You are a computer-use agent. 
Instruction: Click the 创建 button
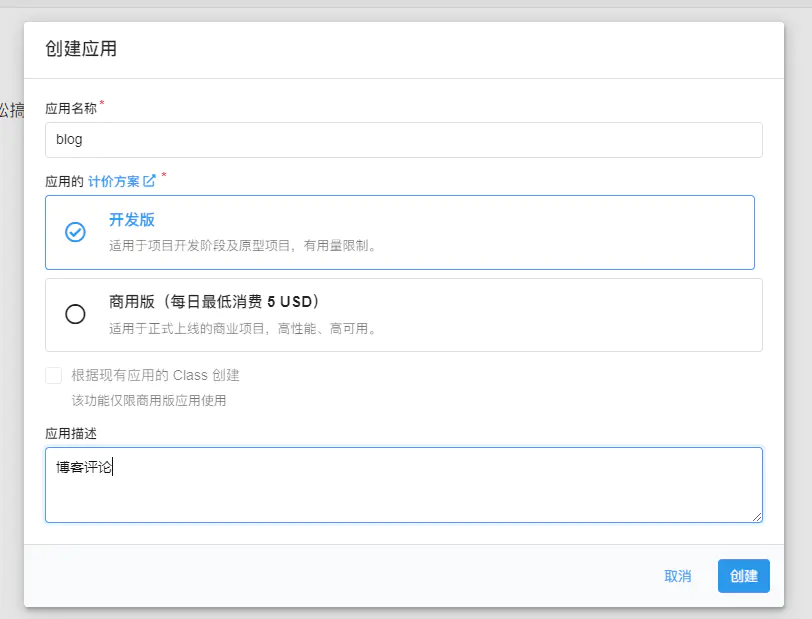pyautogui.click(x=743, y=576)
